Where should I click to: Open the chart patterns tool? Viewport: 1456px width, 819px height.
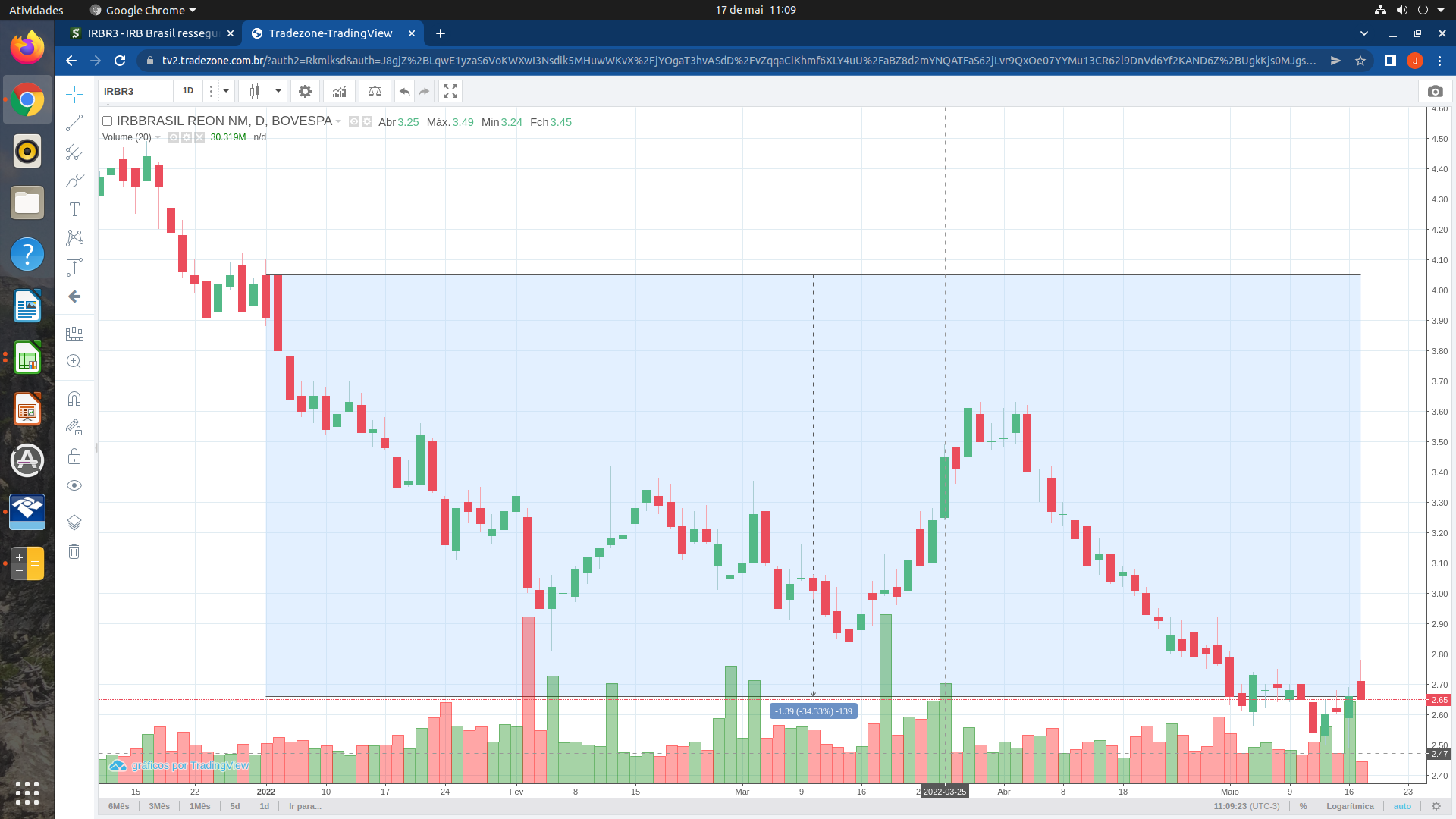tap(74, 238)
